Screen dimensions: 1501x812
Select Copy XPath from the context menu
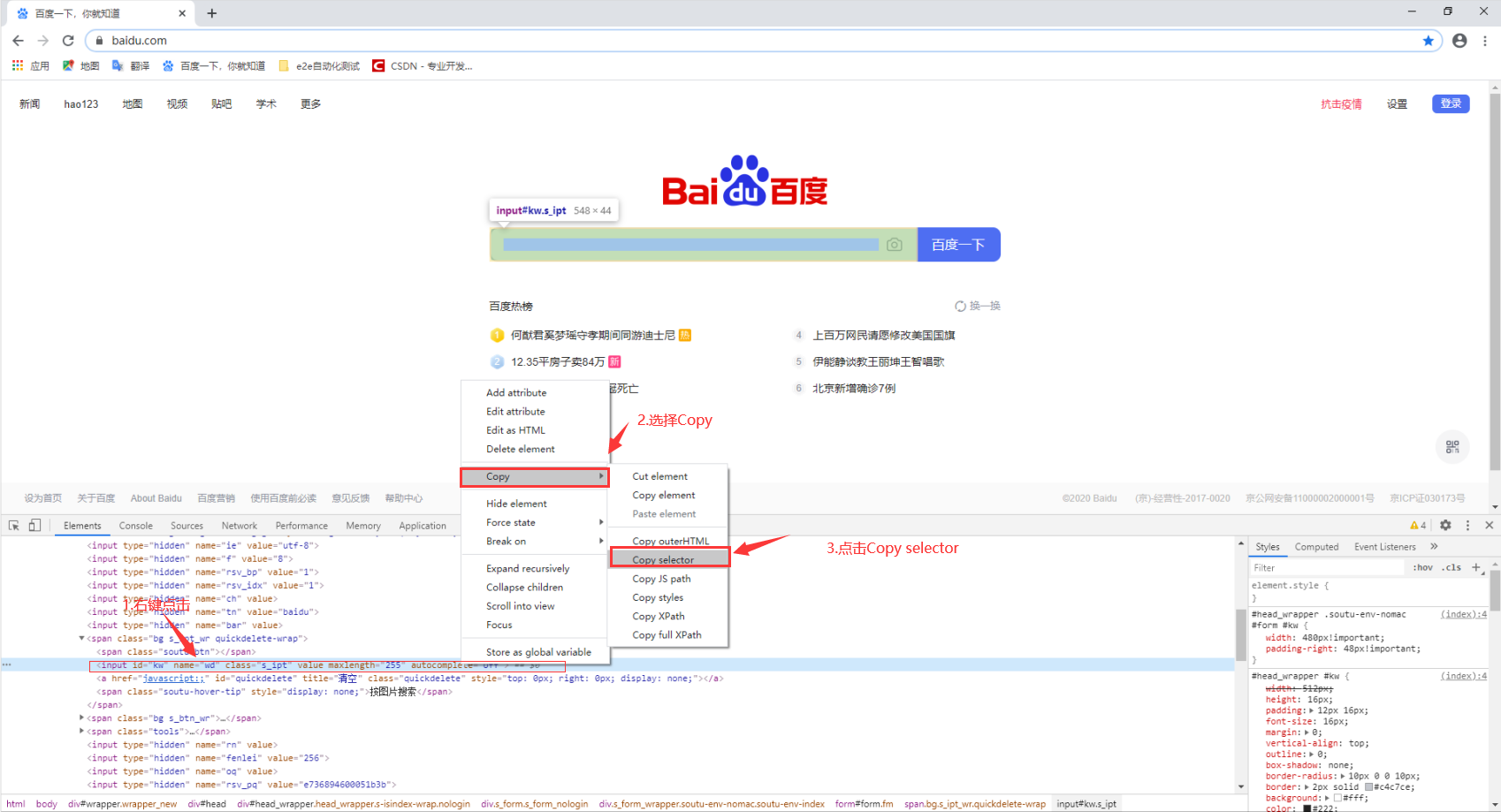[659, 616]
